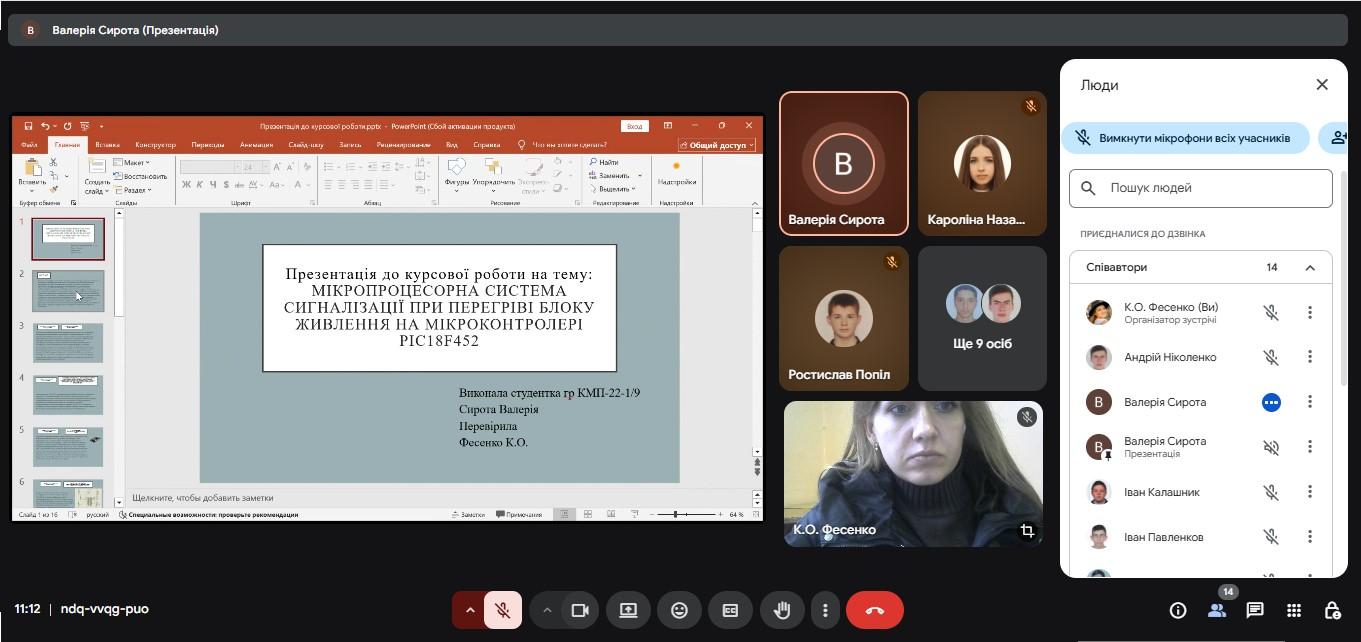1361x642 pixels.
Task: Click Примечания in PowerPoint status bar
Action: (518, 514)
